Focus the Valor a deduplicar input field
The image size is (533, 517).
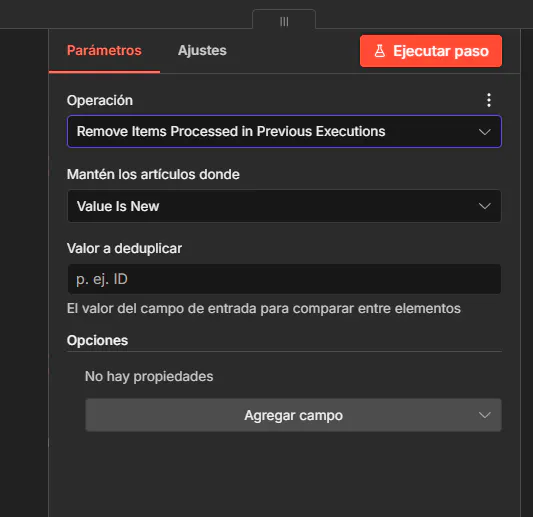tap(284, 279)
